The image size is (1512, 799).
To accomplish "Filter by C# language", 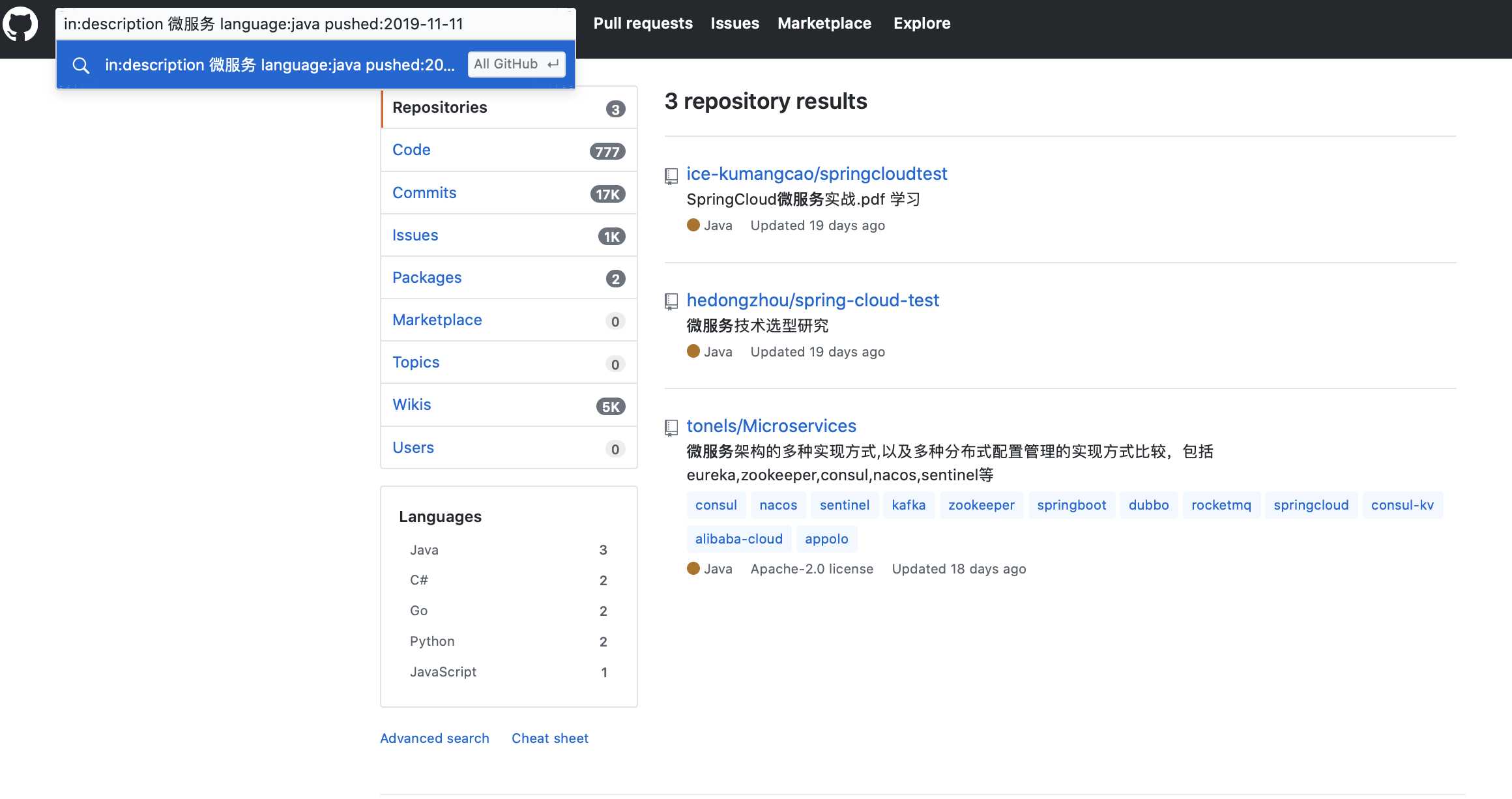I will coord(509,580).
